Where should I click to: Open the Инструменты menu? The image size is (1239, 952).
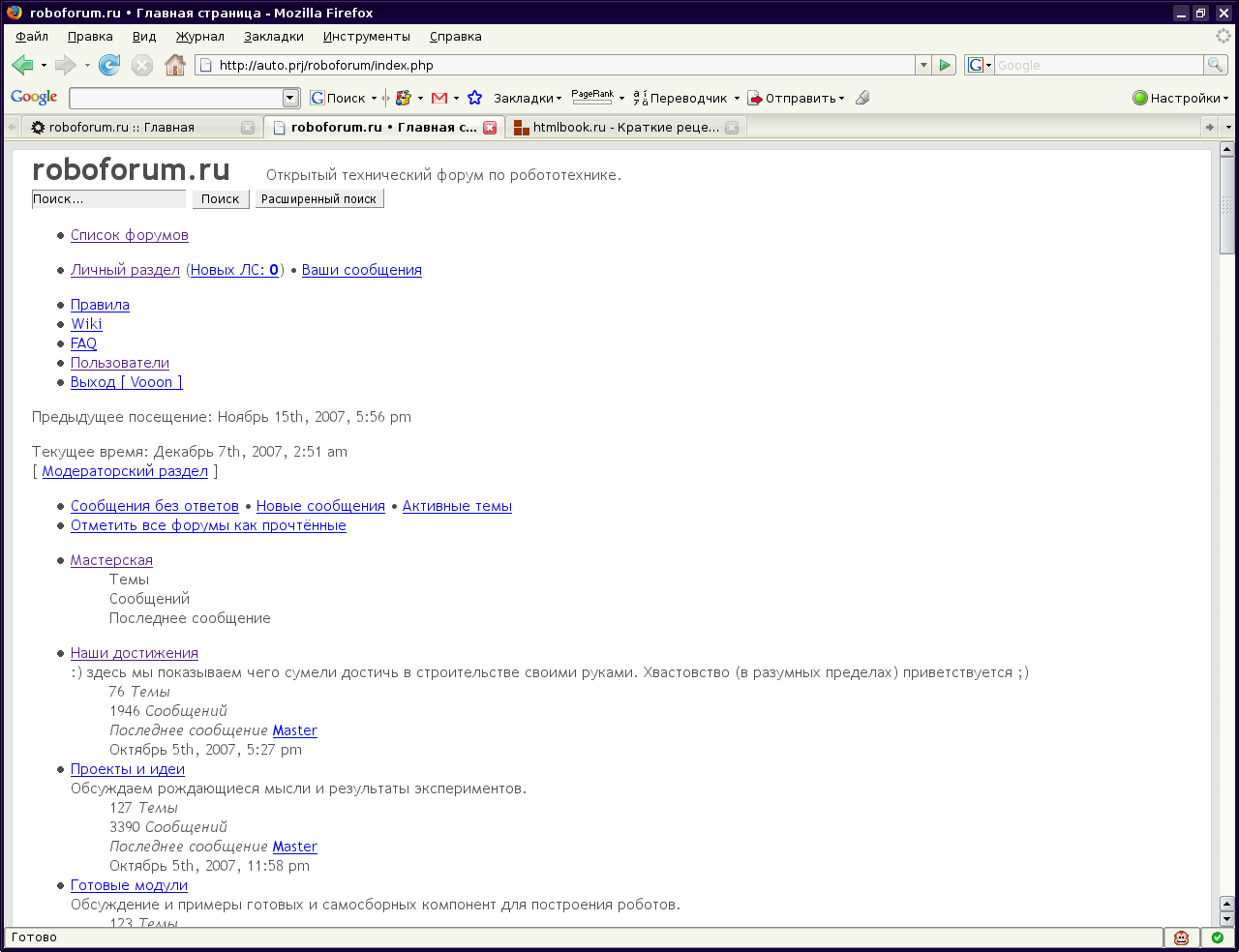(366, 37)
